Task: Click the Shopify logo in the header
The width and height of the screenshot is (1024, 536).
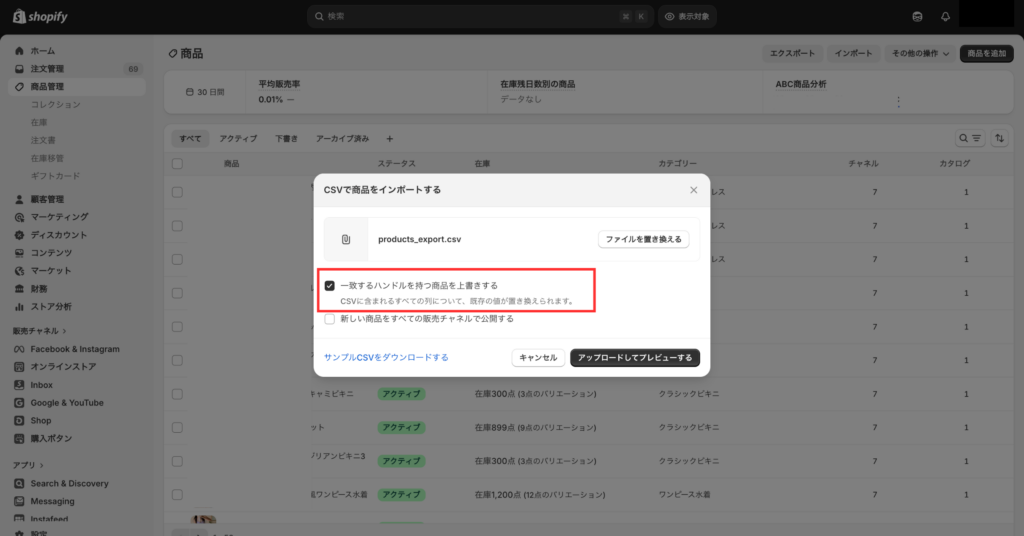Action: 40,16
